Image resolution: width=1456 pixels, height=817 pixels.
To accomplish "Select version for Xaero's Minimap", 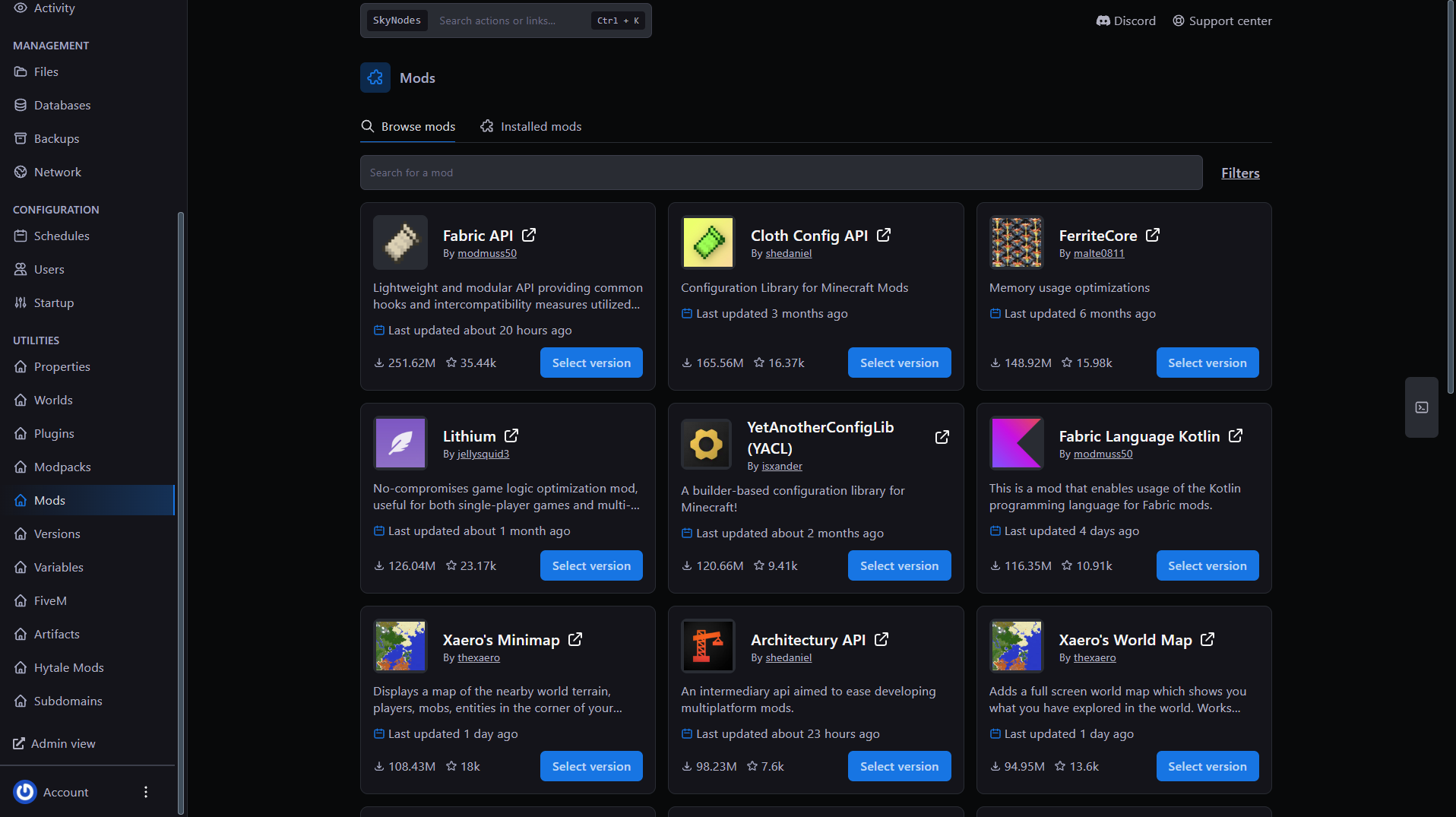I will tap(591, 766).
